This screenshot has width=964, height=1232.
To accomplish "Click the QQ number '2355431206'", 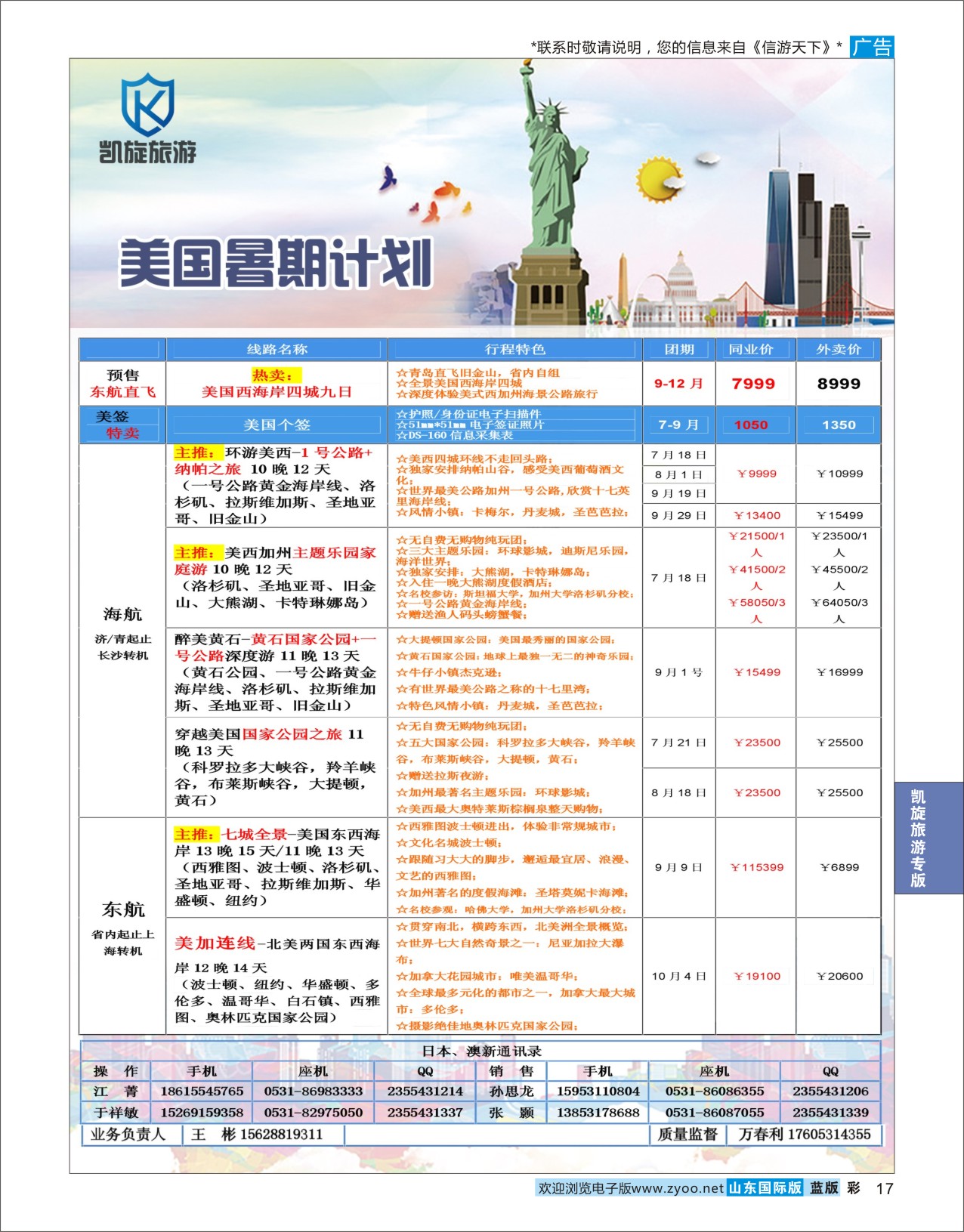I will click(830, 1092).
